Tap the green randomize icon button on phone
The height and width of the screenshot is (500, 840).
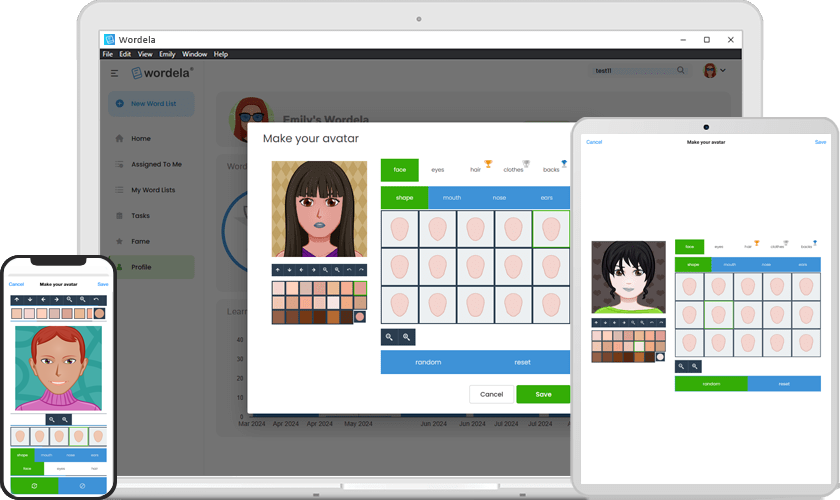tap(34, 486)
